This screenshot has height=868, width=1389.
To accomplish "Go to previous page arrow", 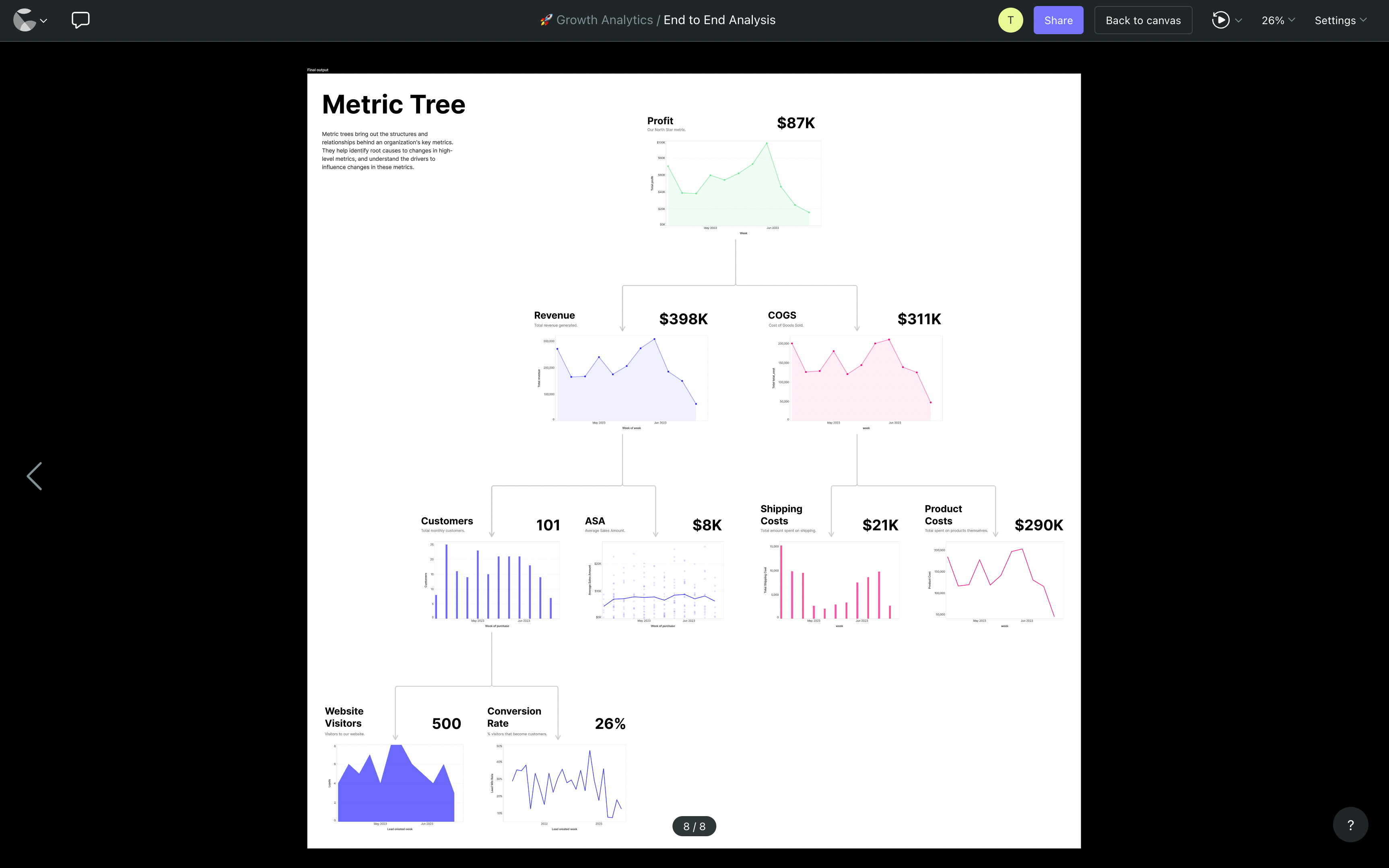I will (35, 476).
